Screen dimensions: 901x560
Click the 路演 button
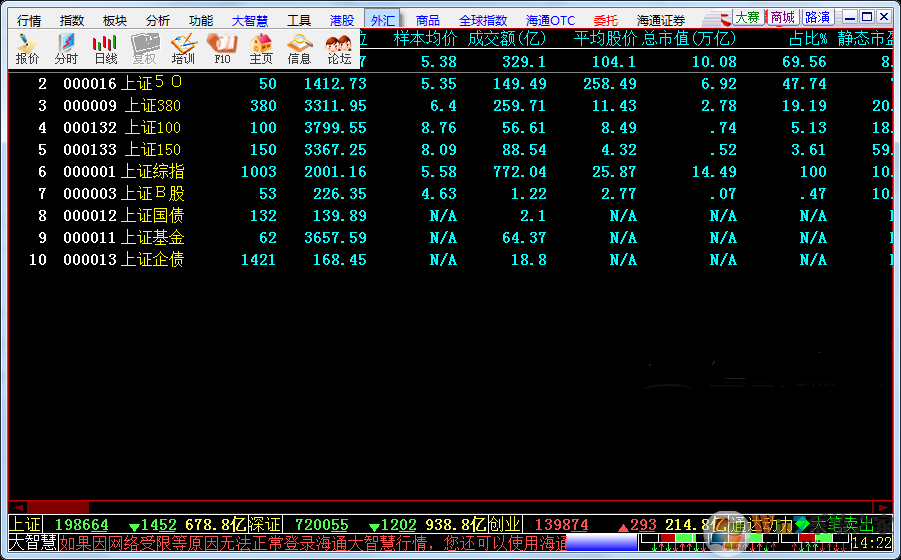(817, 17)
